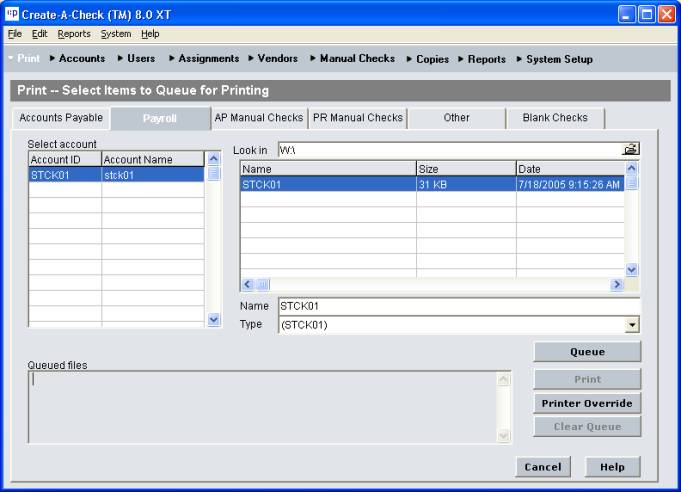Switch to the Other tab
This screenshot has width=681, height=492.
point(456,118)
